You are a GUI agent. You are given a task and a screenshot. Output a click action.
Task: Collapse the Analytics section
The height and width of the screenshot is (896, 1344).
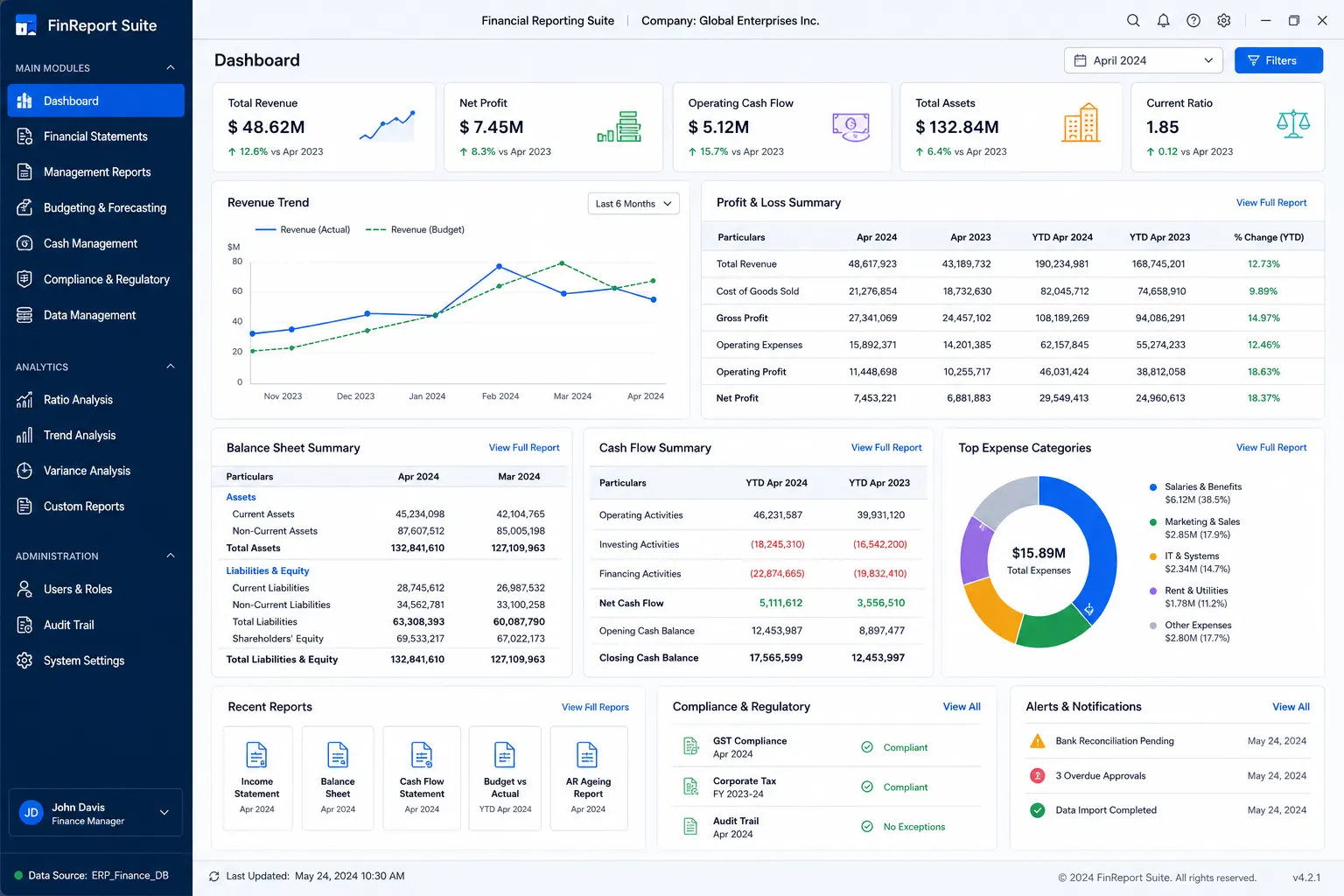[x=171, y=367]
